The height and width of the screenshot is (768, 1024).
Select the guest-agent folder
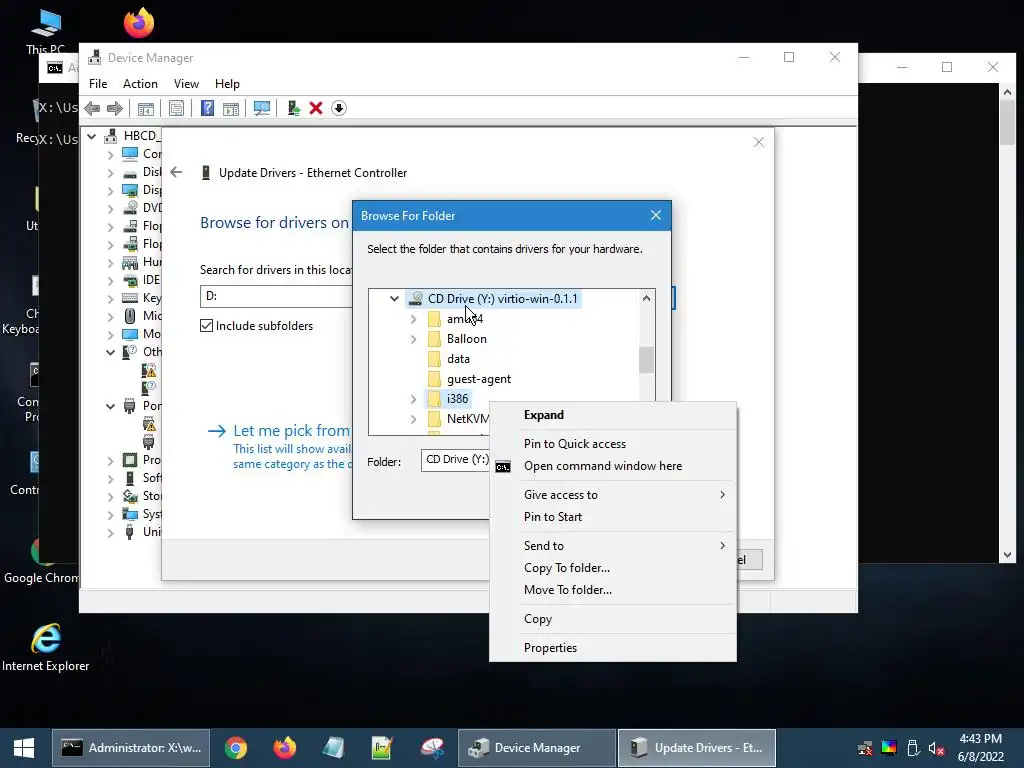[479, 379]
